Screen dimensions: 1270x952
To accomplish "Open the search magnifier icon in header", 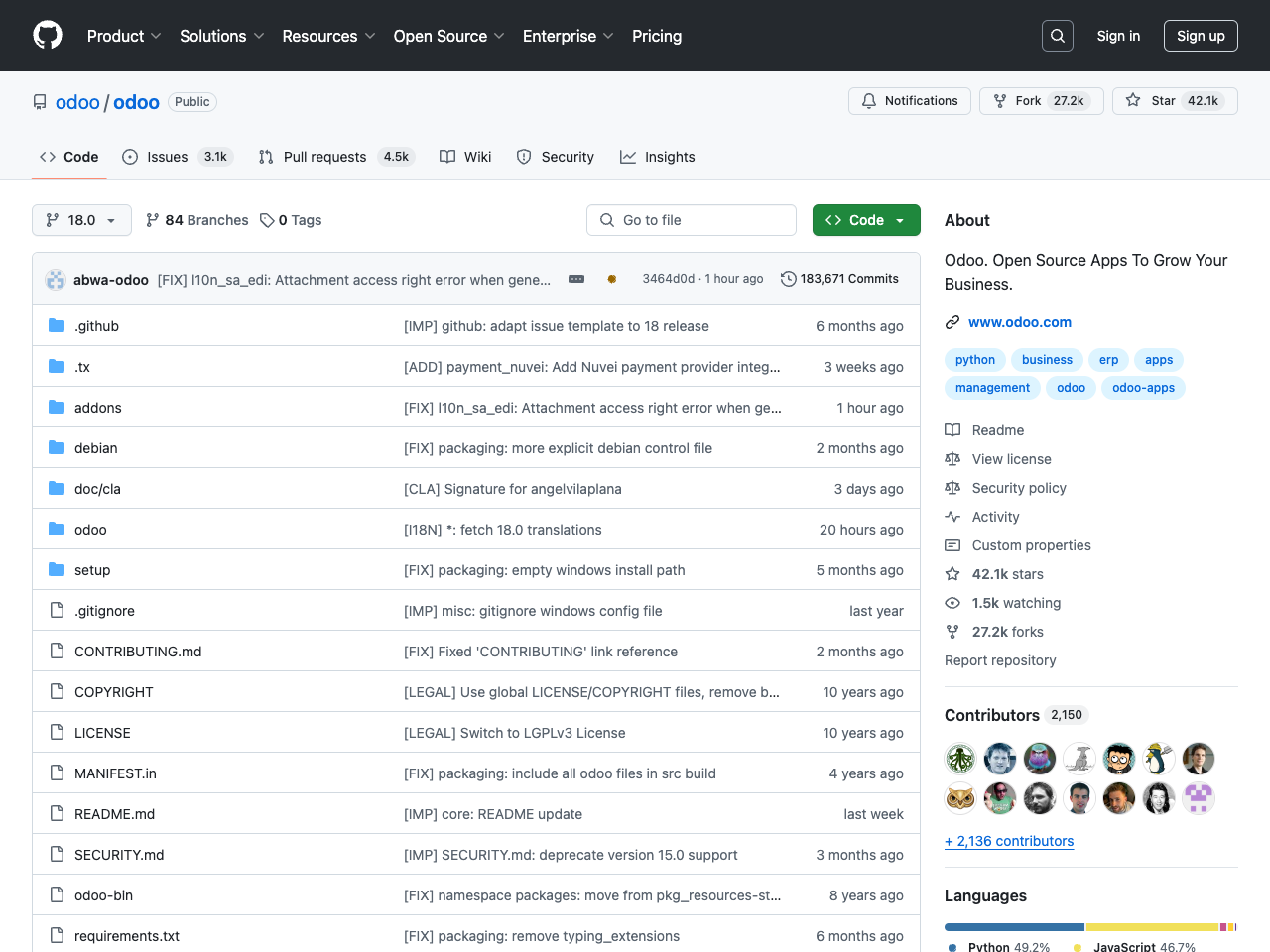I will click(1058, 36).
